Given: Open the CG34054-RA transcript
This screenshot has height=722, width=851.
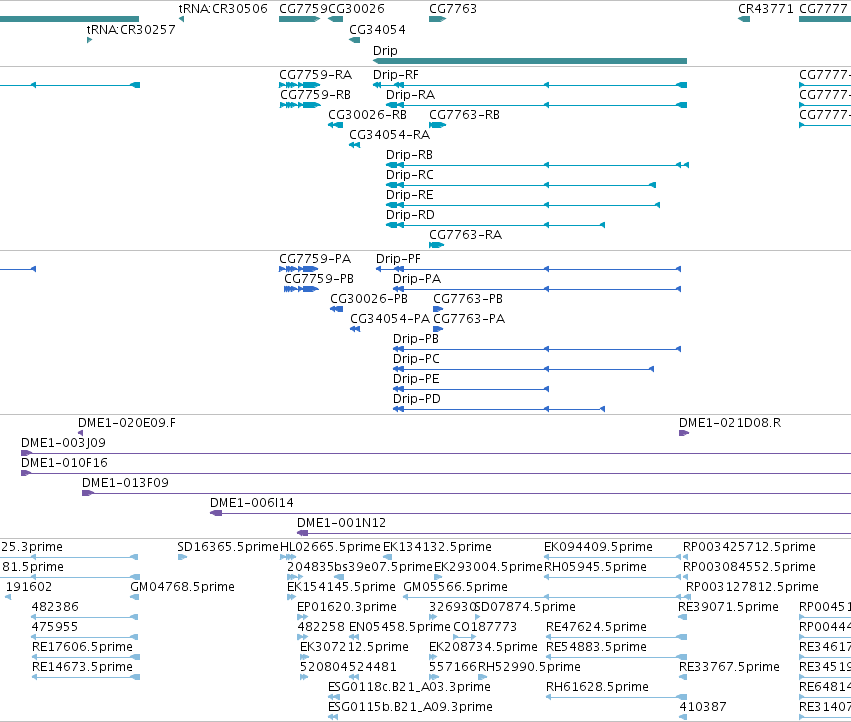Looking at the screenshot, I should tap(354, 145).
